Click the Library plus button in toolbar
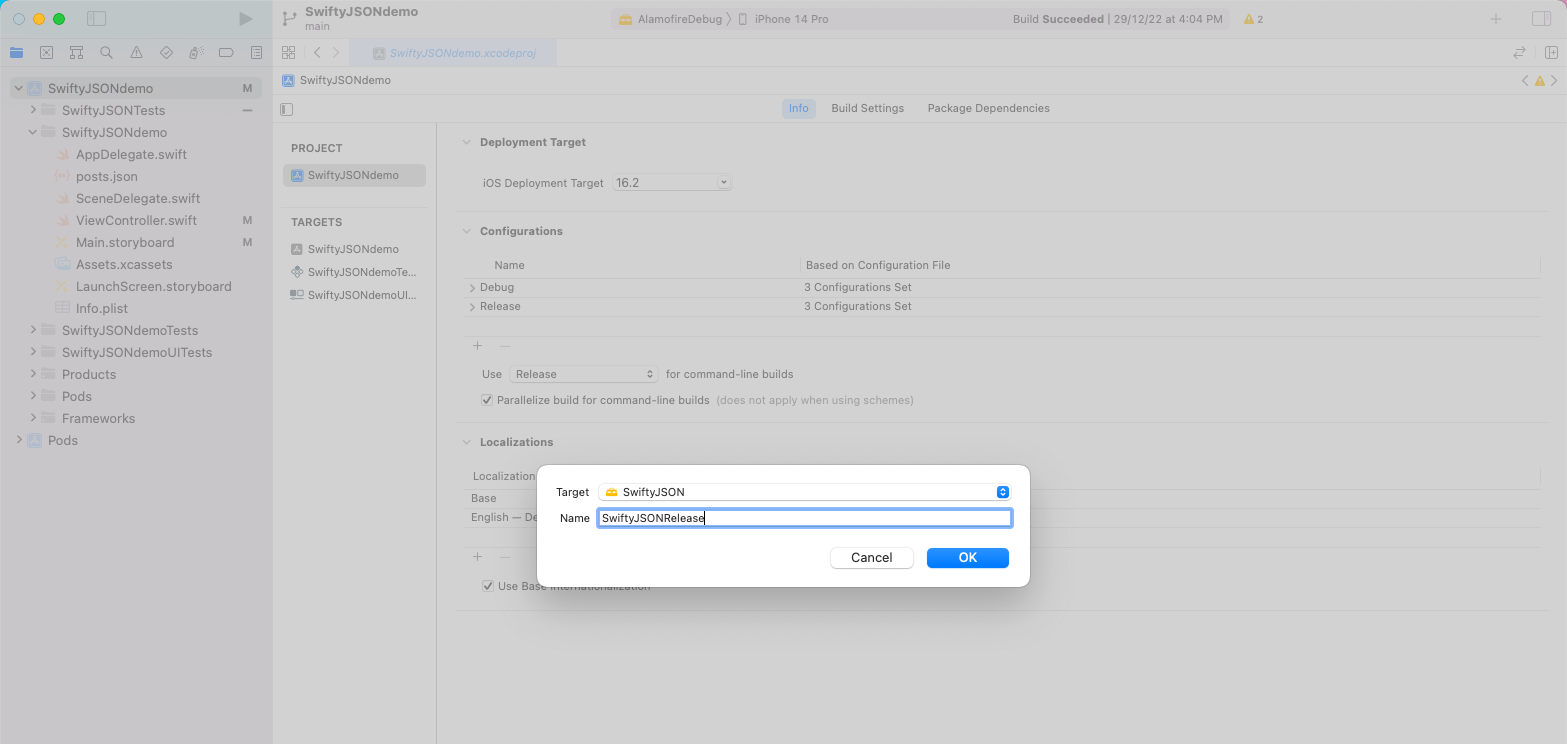1567x744 pixels. (x=1496, y=19)
